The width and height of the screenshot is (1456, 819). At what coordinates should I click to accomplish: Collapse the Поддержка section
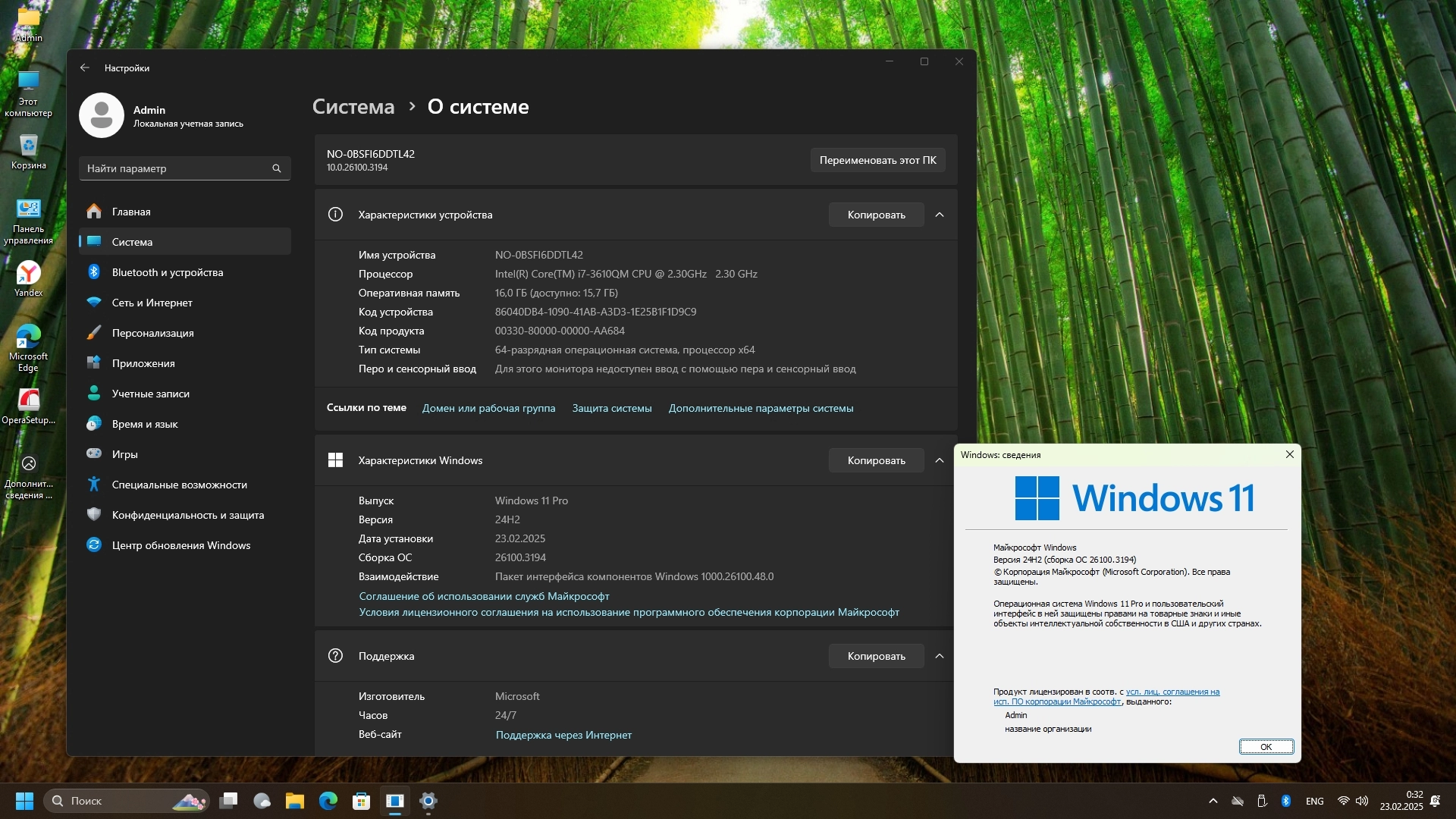pyautogui.click(x=940, y=656)
